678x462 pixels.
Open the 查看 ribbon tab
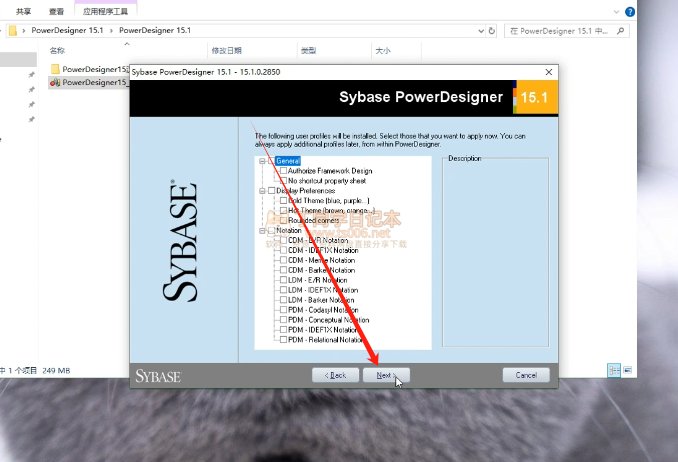[59, 10]
